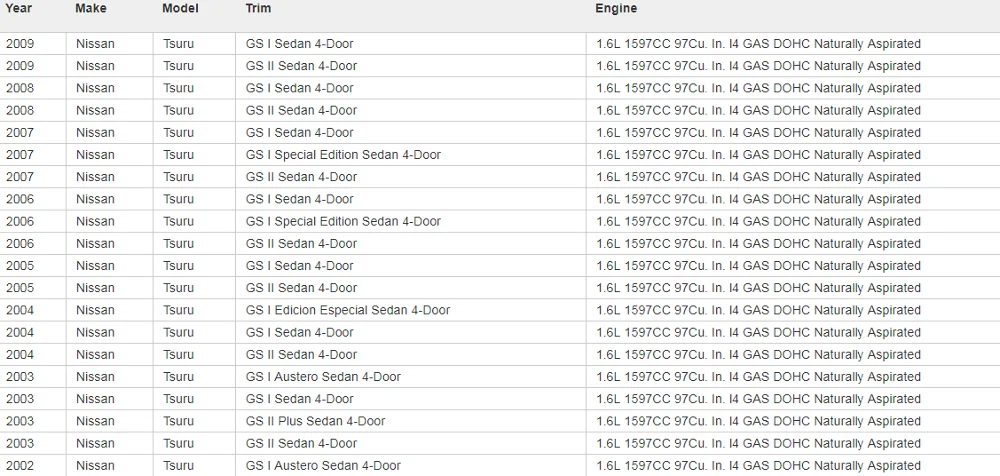Screen dimensions: 1000x476
Task: Click Tsuru in the Edicion Especial row
Action: [x=179, y=310]
